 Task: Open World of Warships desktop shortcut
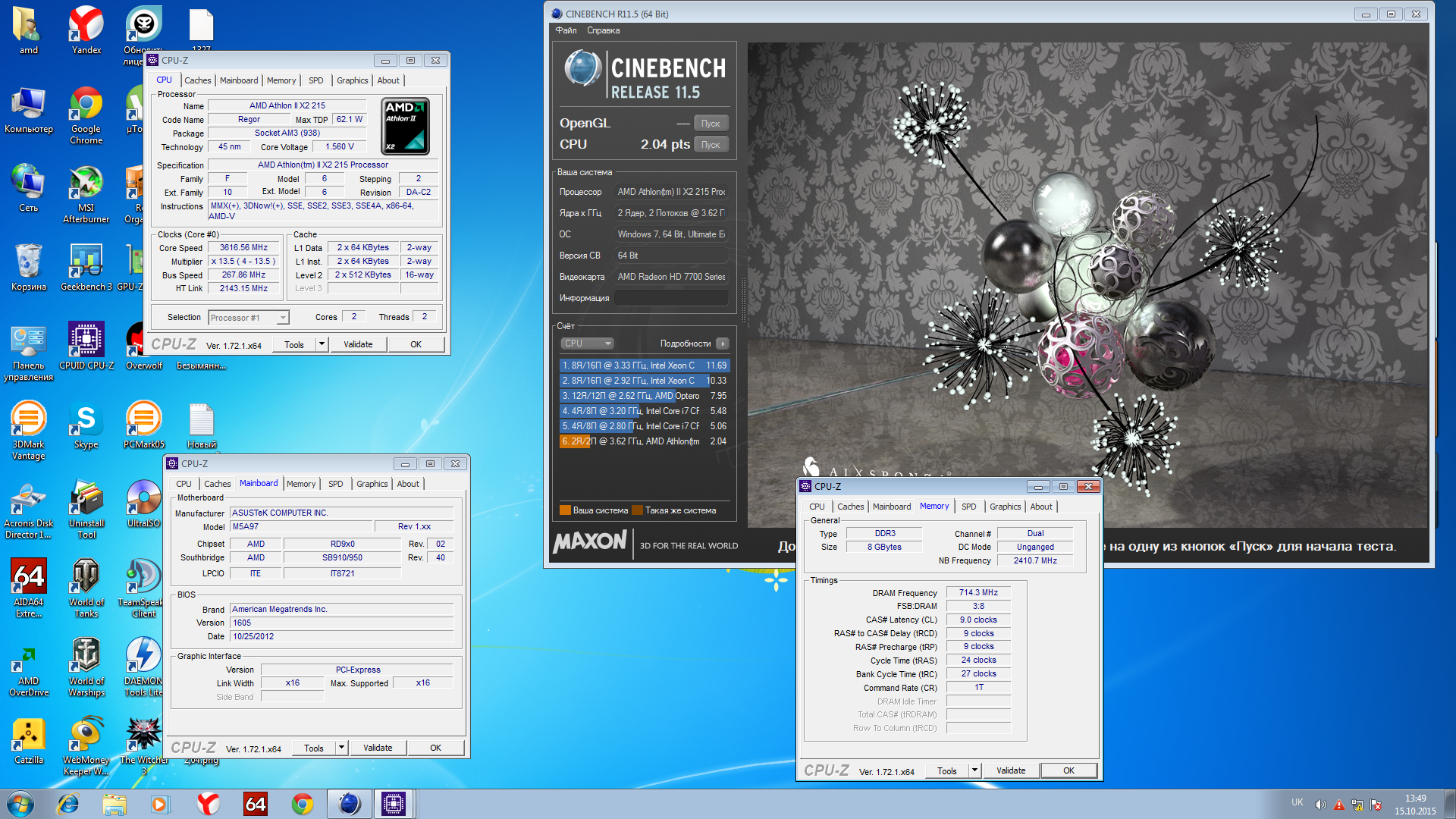[x=86, y=667]
